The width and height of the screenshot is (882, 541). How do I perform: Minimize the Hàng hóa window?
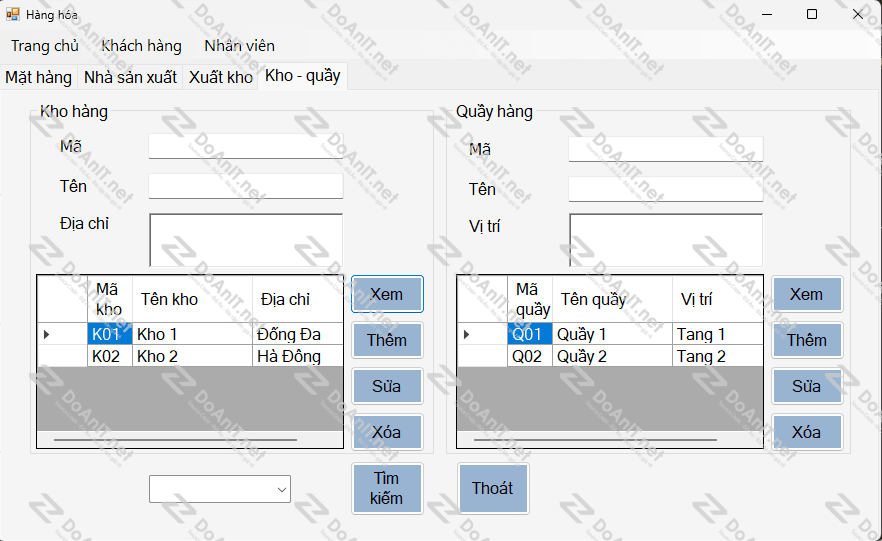767,14
